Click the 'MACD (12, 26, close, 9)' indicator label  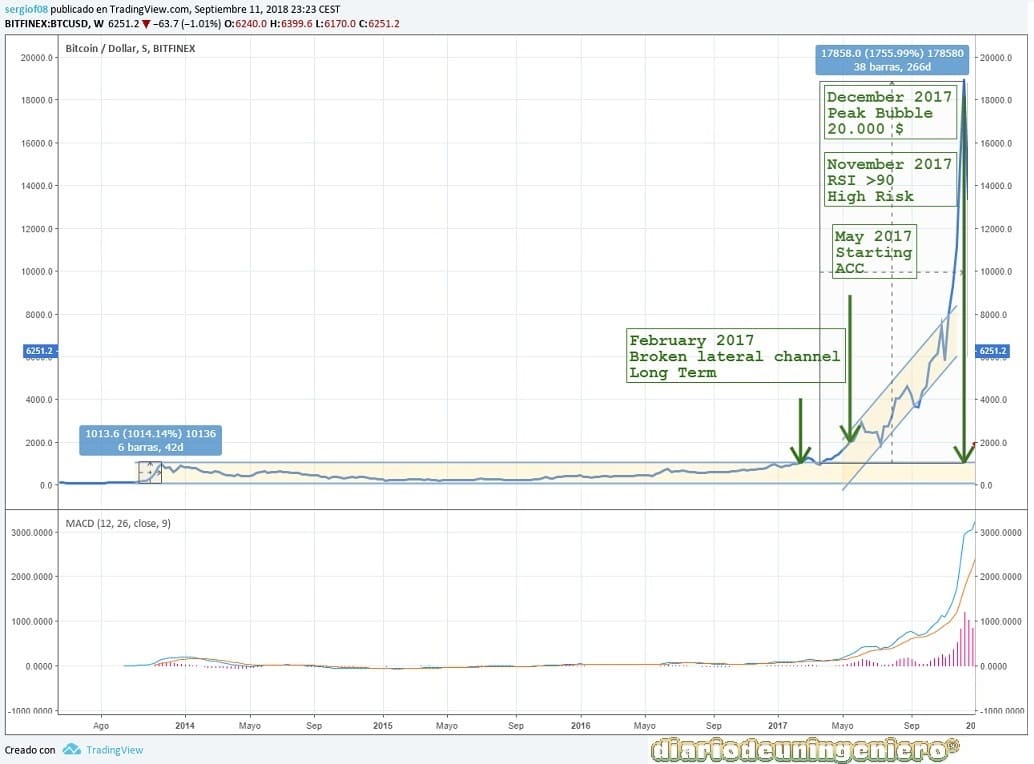(x=118, y=523)
